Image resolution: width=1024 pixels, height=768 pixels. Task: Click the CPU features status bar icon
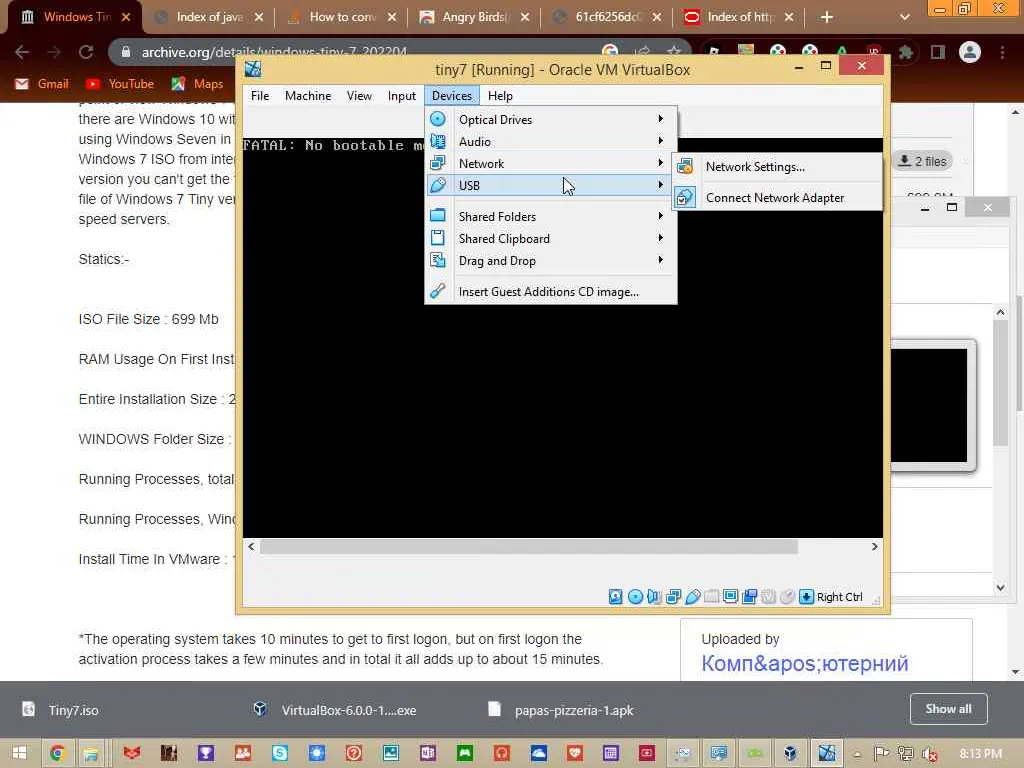pos(769,596)
